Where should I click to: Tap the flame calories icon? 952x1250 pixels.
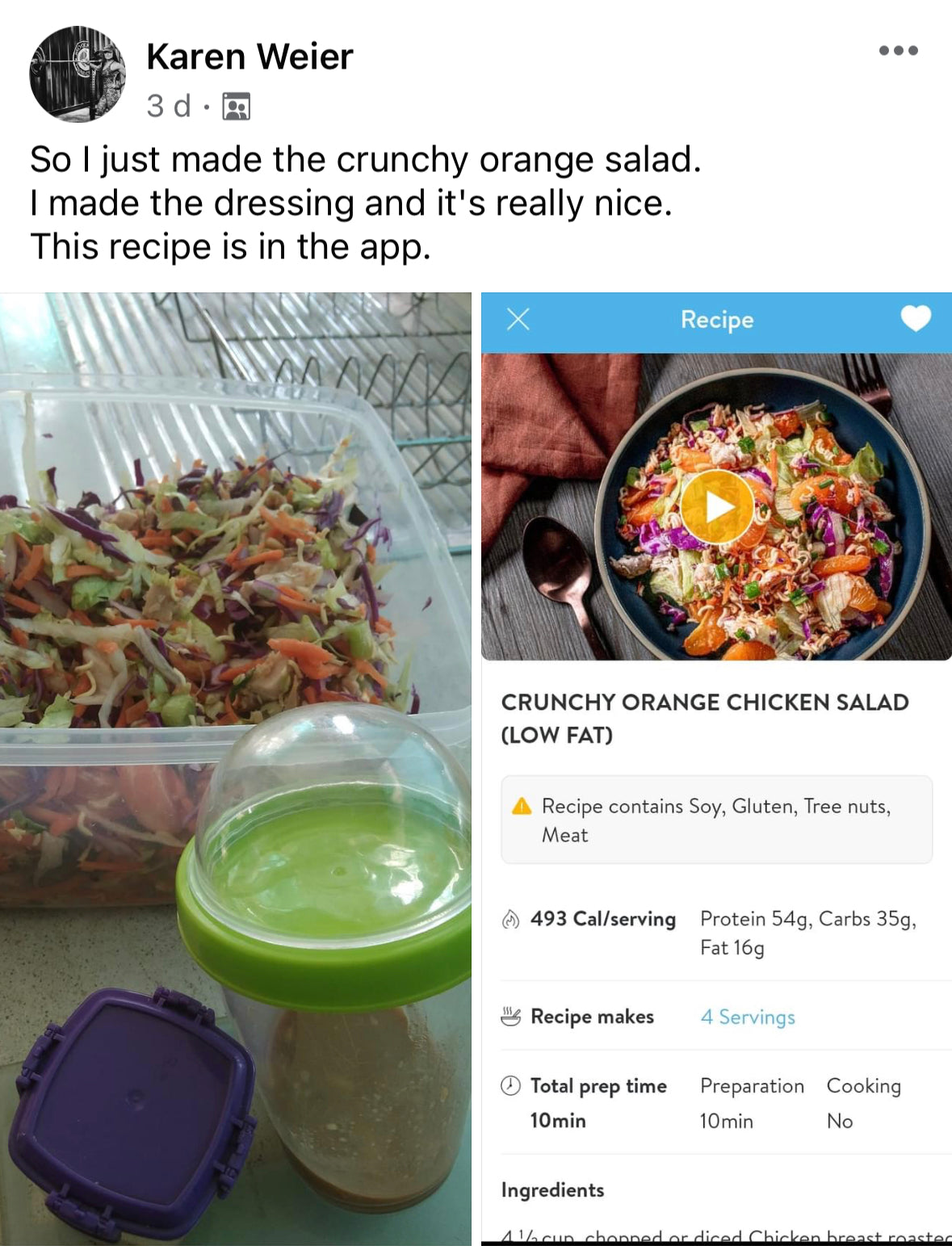click(510, 919)
